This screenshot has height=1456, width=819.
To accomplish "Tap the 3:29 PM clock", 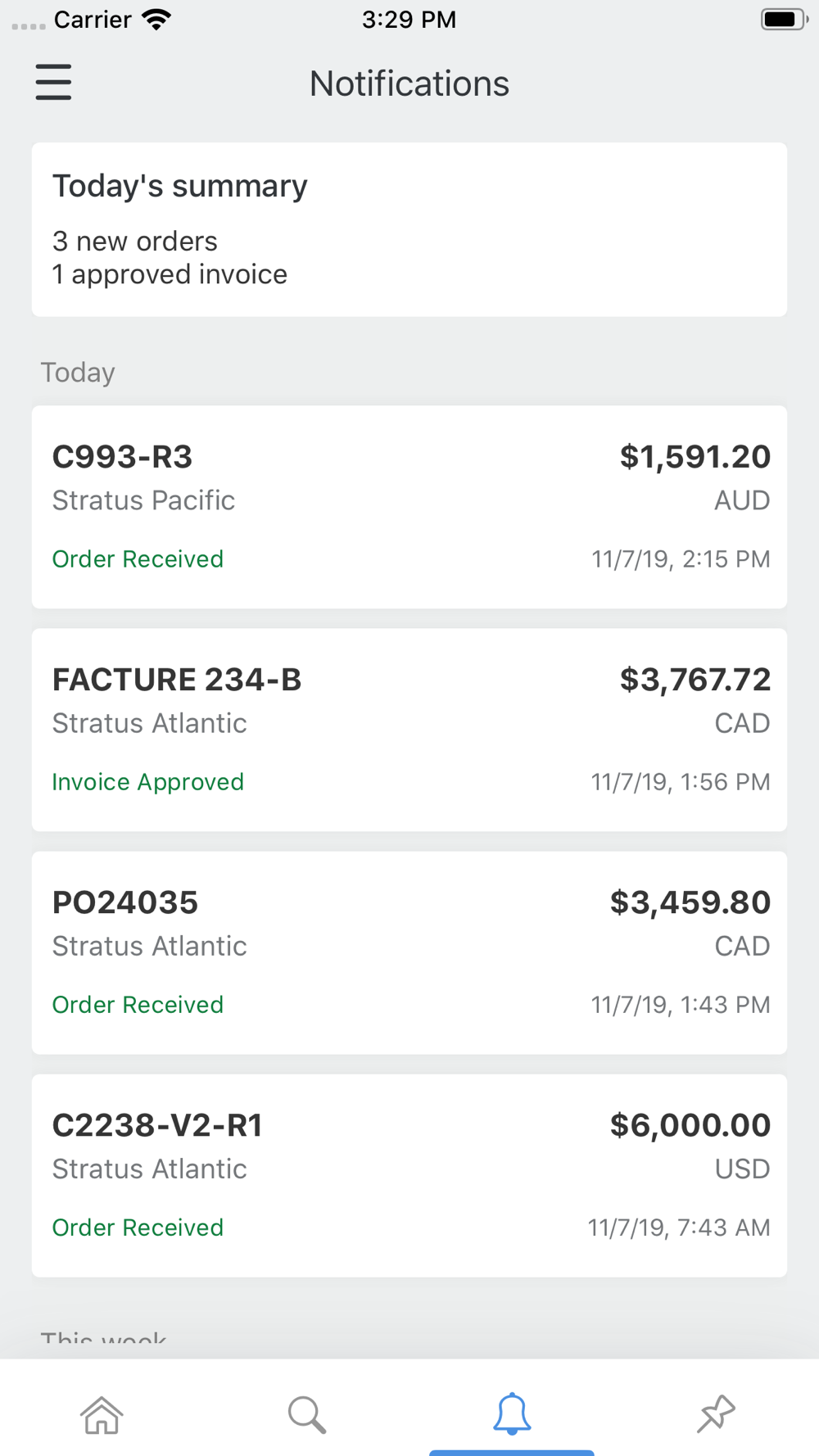I will pyautogui.click(x=409, y=20).
